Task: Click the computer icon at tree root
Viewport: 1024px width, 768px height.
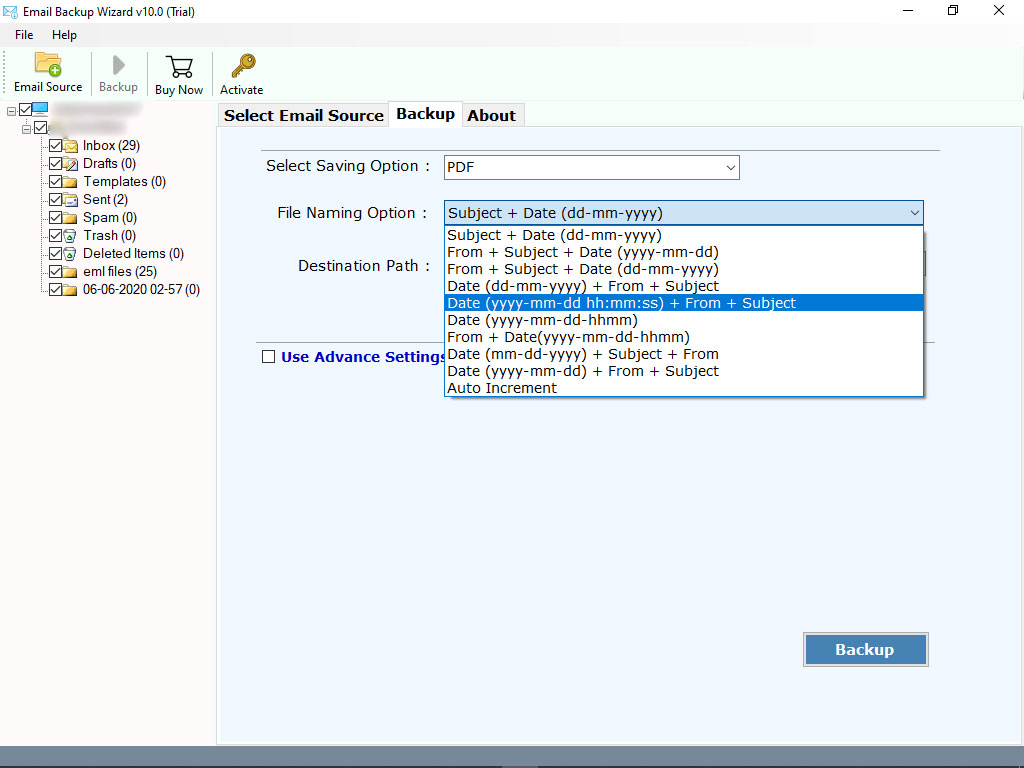Action: [40, 109]
